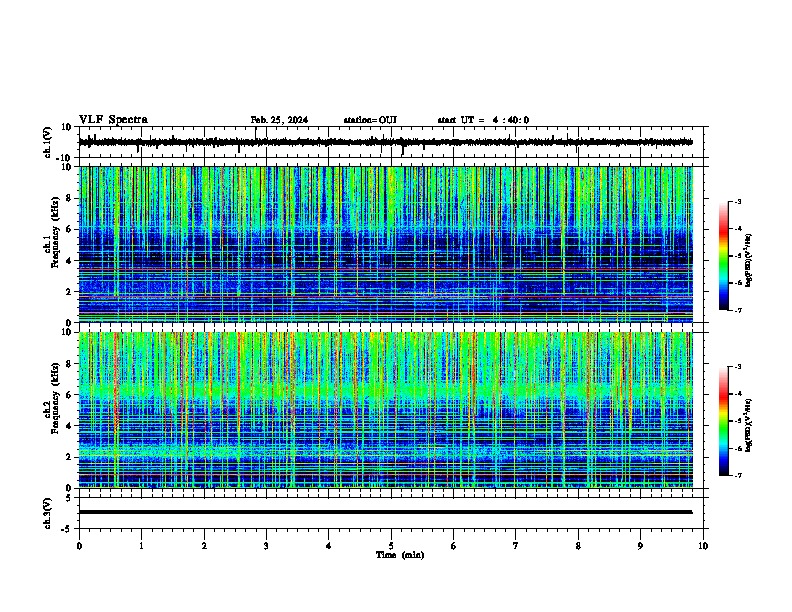The height and width of the screenshot is (612, 792).
Task: Click the ch.2 spectrogram color scale bar
Action: pos(723,421)
